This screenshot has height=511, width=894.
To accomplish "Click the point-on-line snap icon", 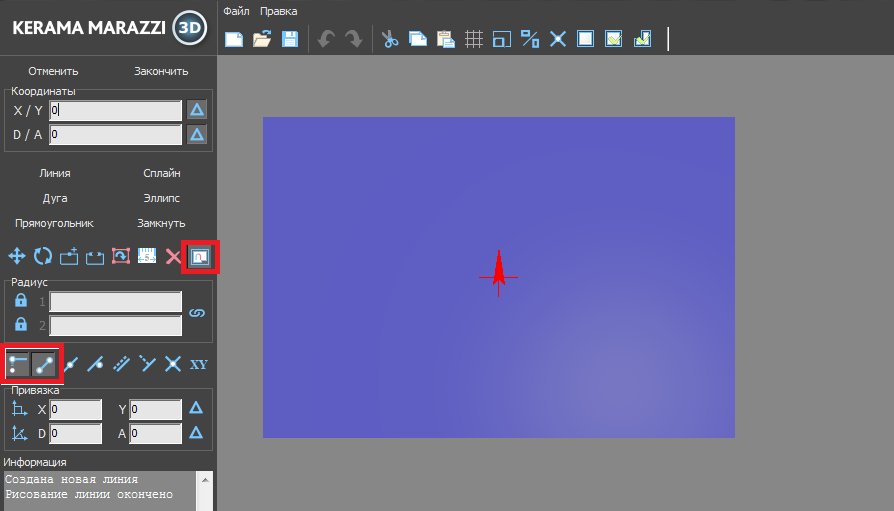I will 95,364.
